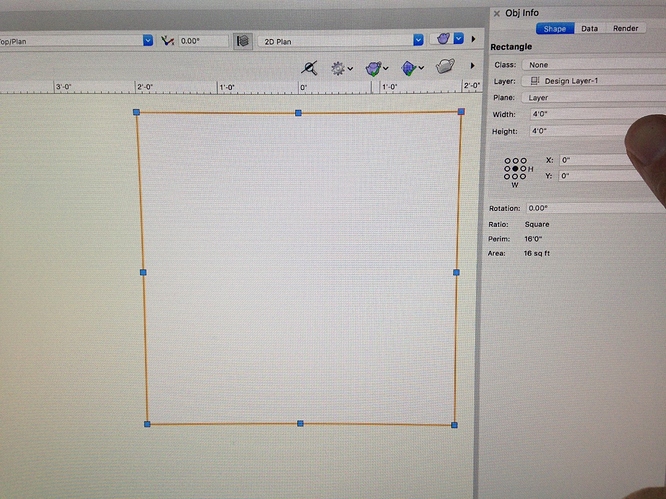
Task: Click the ruler origin label 0"
Action: pos(303,88)
